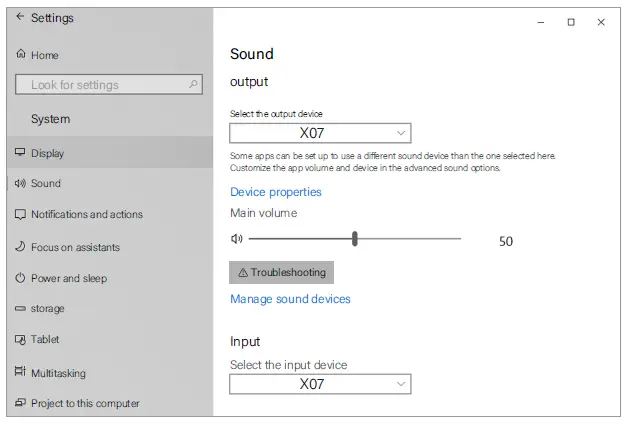Click the Sound speaker sidebar icon
The image size is (629, 424).
click(x=20, y=184)
